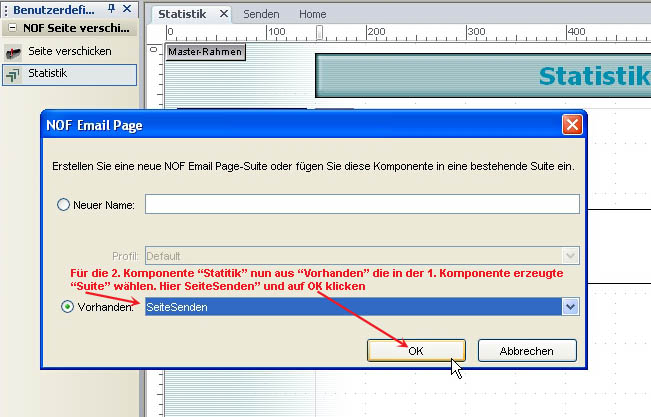Click into the Neuer Name text field
Image resolution: width=651 pixels, height=417 pixels.
[362, 204]
